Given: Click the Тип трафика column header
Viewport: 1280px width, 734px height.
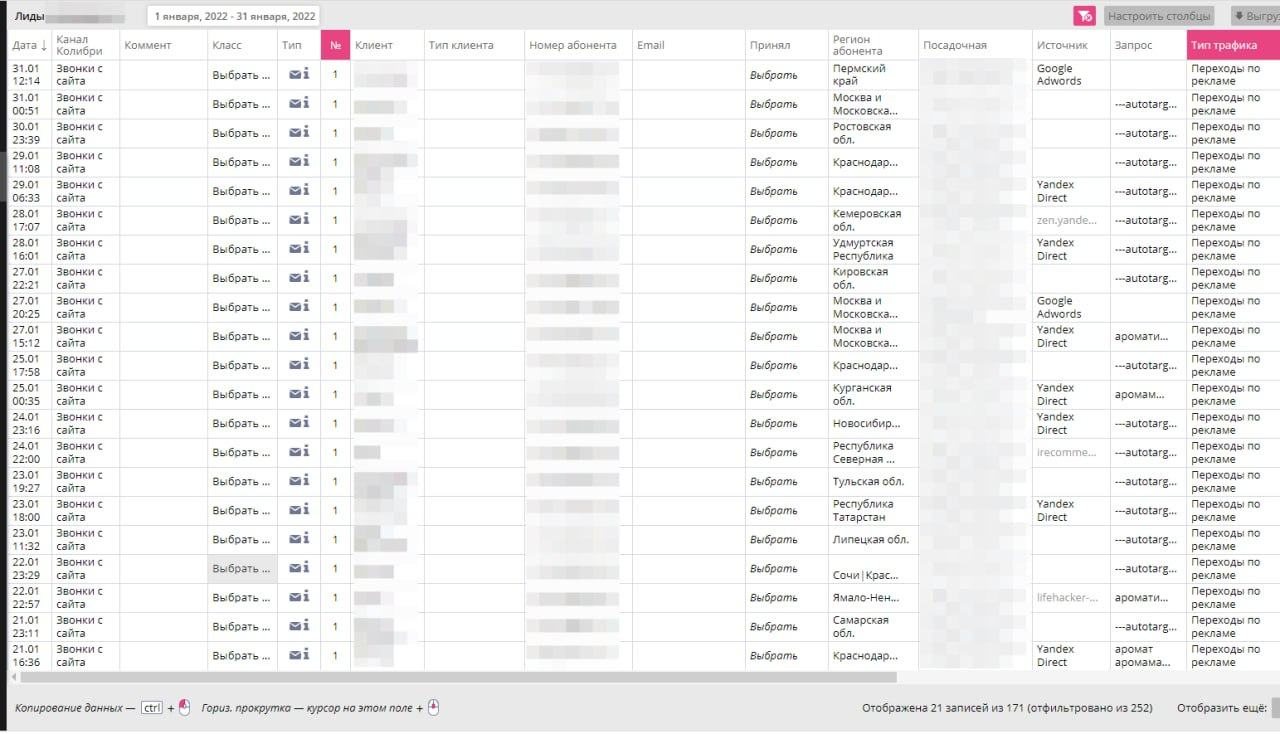Looking at the screenshot, I should (1233, 45).
